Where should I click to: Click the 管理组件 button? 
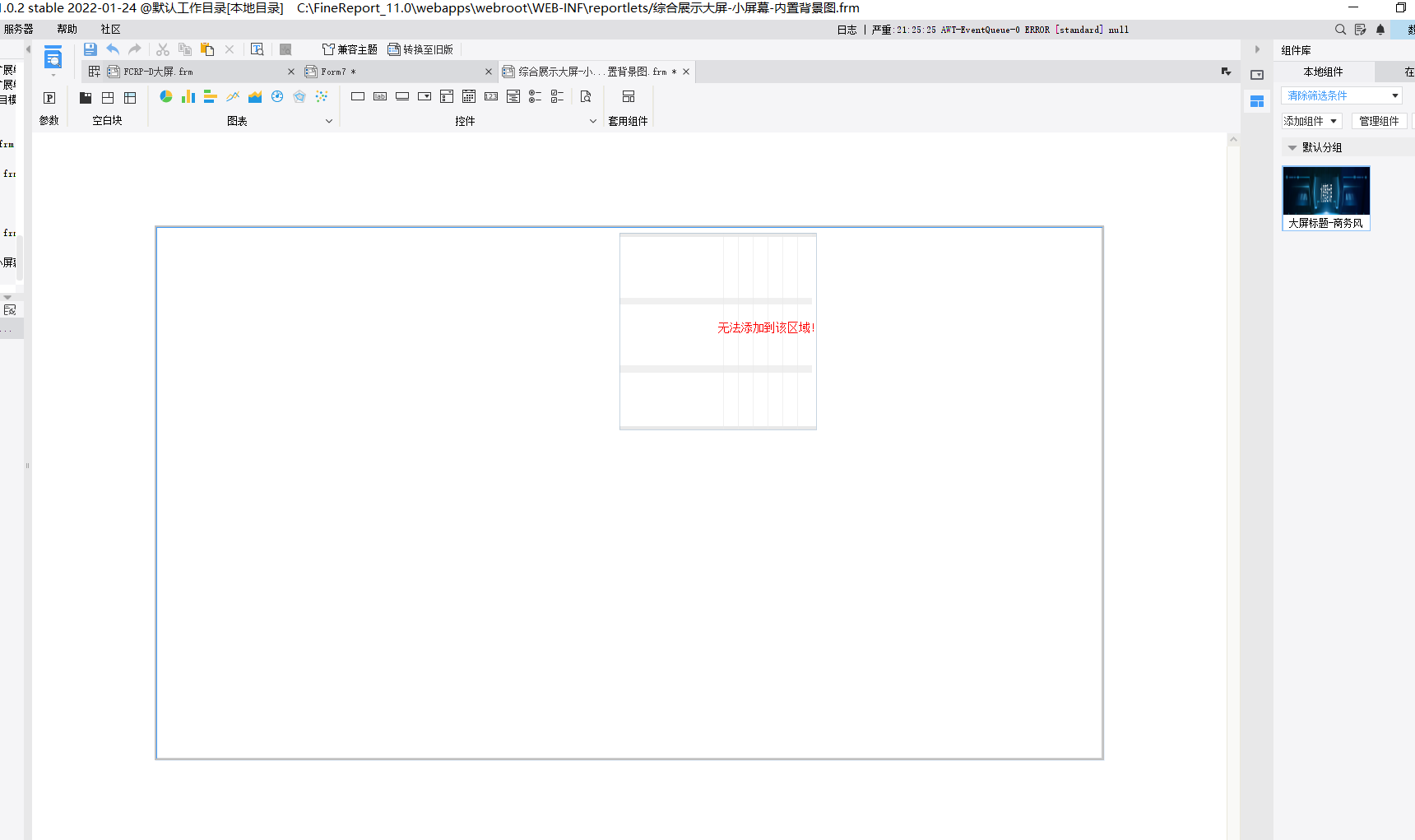pyautogui.click(x=1380, y=122)
